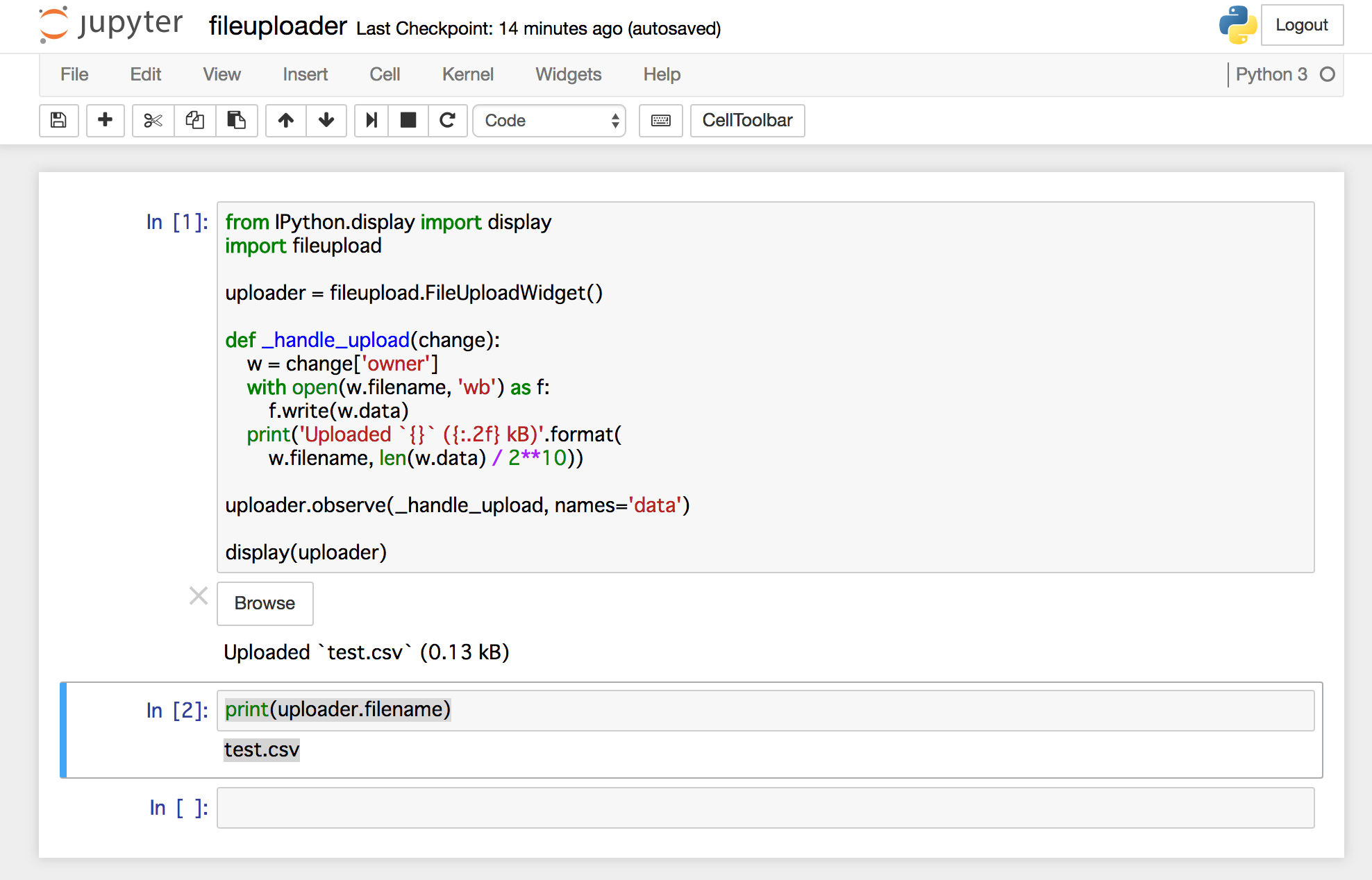Insert a cell below with plus icon
Image resolution: width=1372 pixels, height=880 pixels.
point(106,121)
